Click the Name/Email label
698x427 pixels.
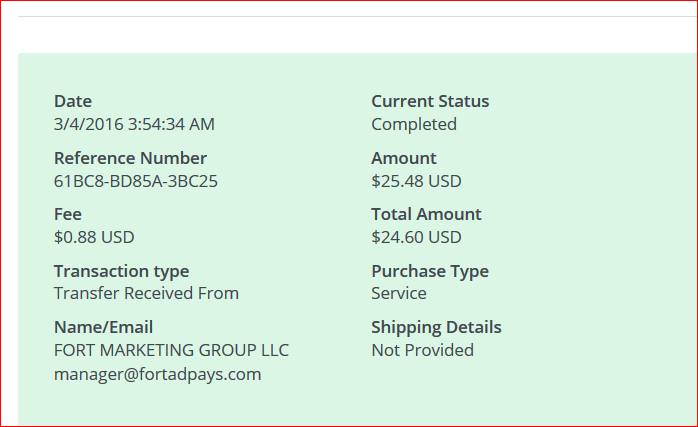pos(104,327)
